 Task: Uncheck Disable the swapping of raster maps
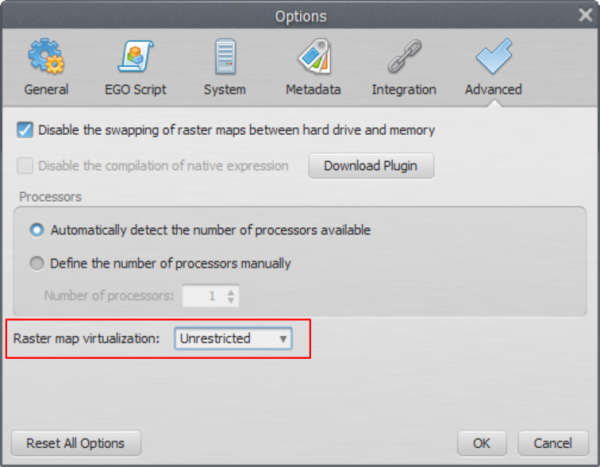[x=25, y=130]
